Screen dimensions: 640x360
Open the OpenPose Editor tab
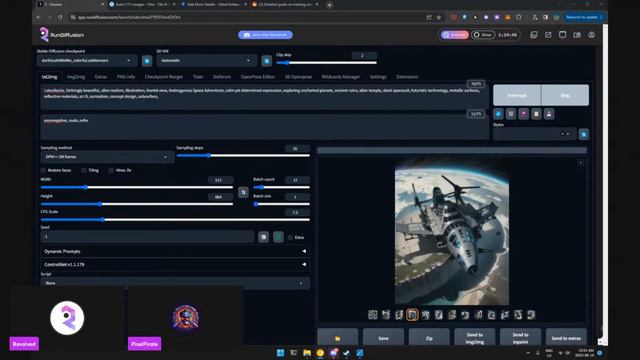pyautogui.click(x=258, y=77)
